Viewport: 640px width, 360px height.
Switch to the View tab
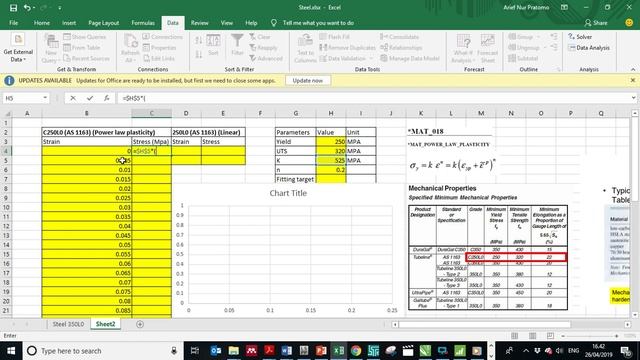click(x=227, y=23)
